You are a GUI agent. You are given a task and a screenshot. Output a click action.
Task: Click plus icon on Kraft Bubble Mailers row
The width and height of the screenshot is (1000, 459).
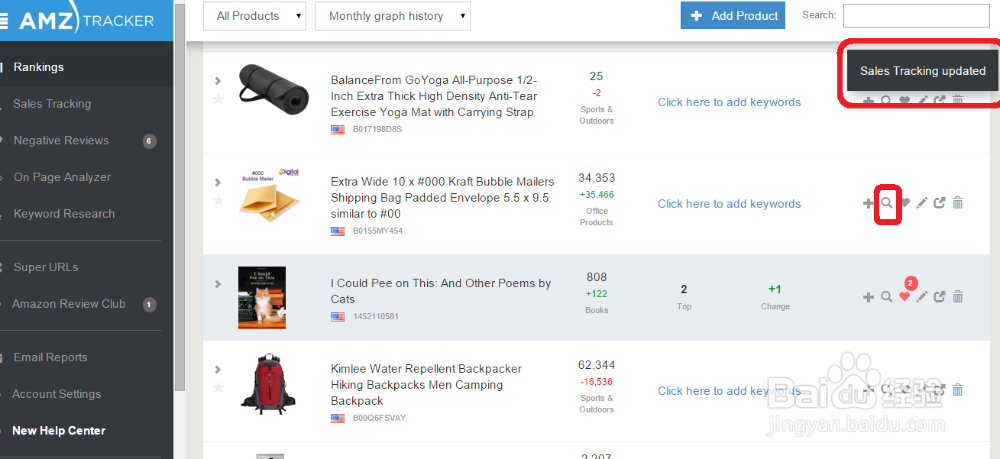[868, 203]
